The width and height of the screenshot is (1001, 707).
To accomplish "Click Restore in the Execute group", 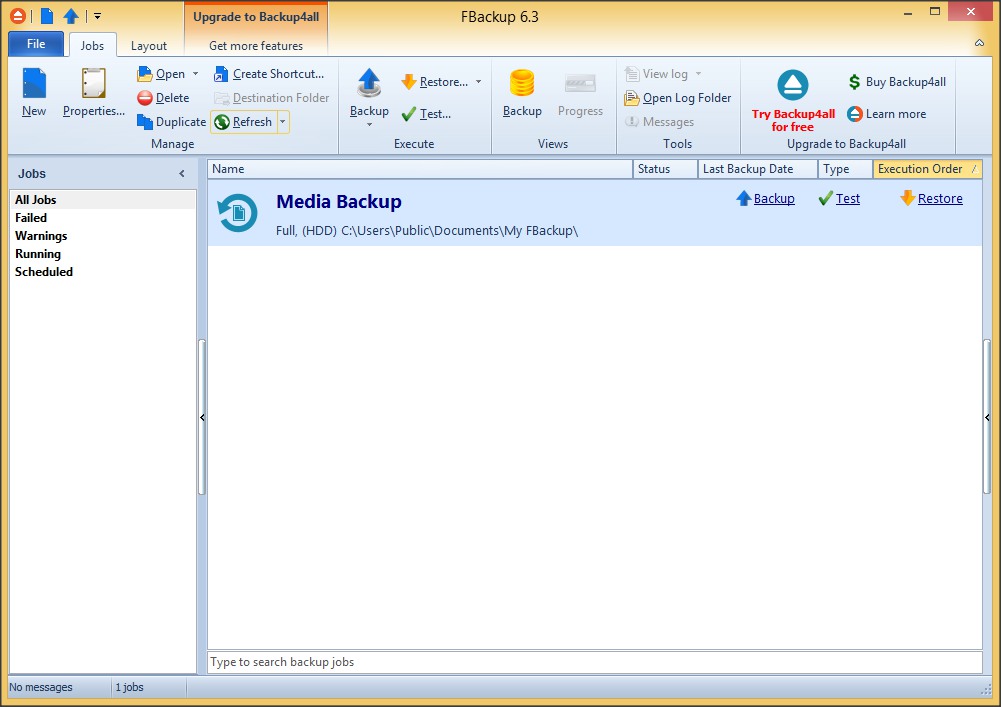I will (435, 82).
